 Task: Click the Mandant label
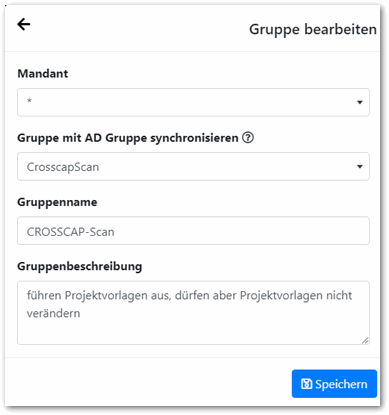(43, 73)
